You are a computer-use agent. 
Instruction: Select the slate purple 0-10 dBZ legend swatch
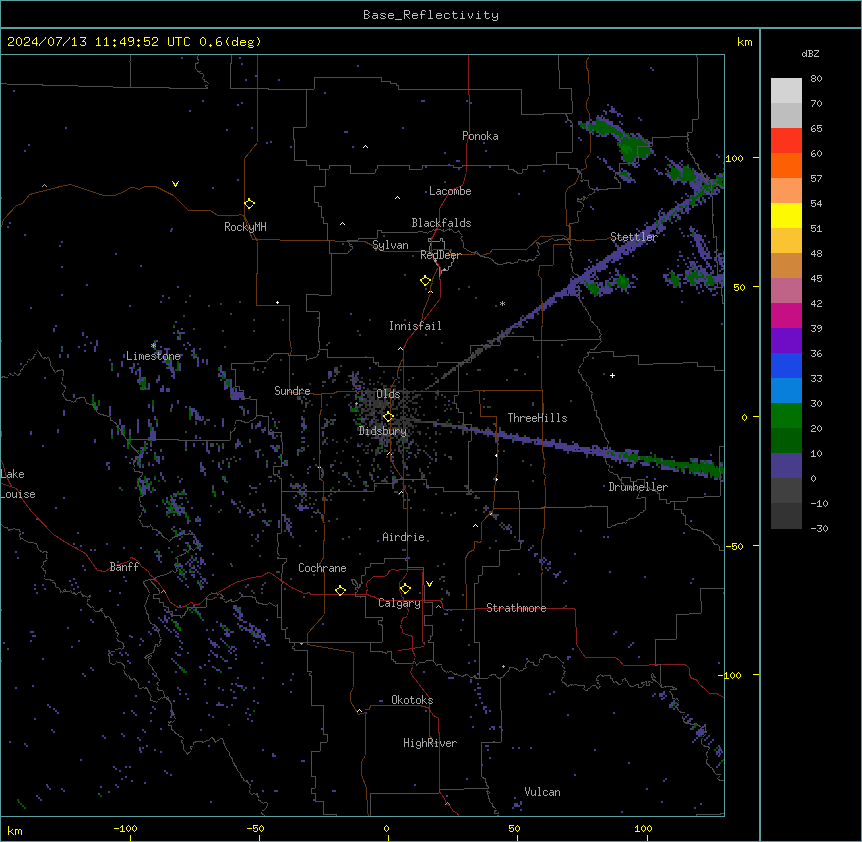[x=786, y=466]
